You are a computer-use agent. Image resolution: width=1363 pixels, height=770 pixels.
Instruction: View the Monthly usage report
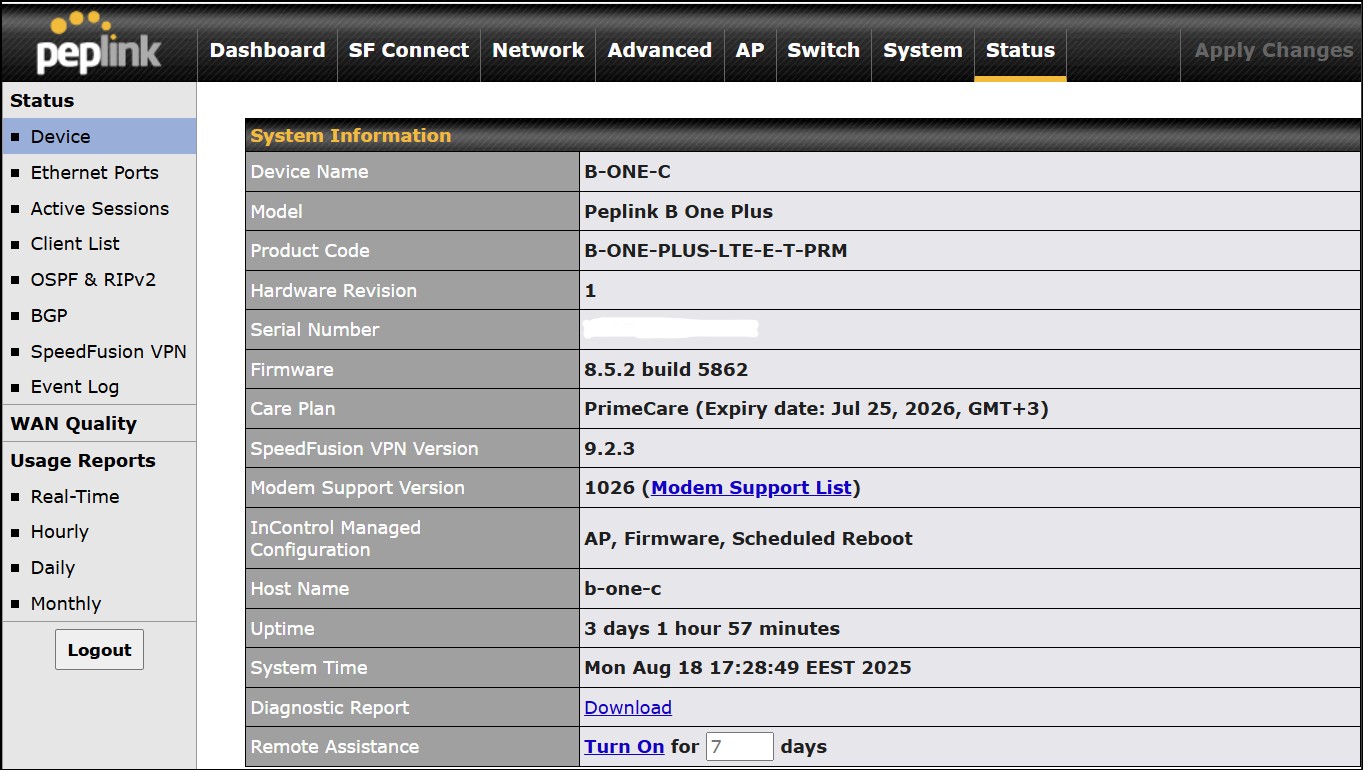pos(66,604)
